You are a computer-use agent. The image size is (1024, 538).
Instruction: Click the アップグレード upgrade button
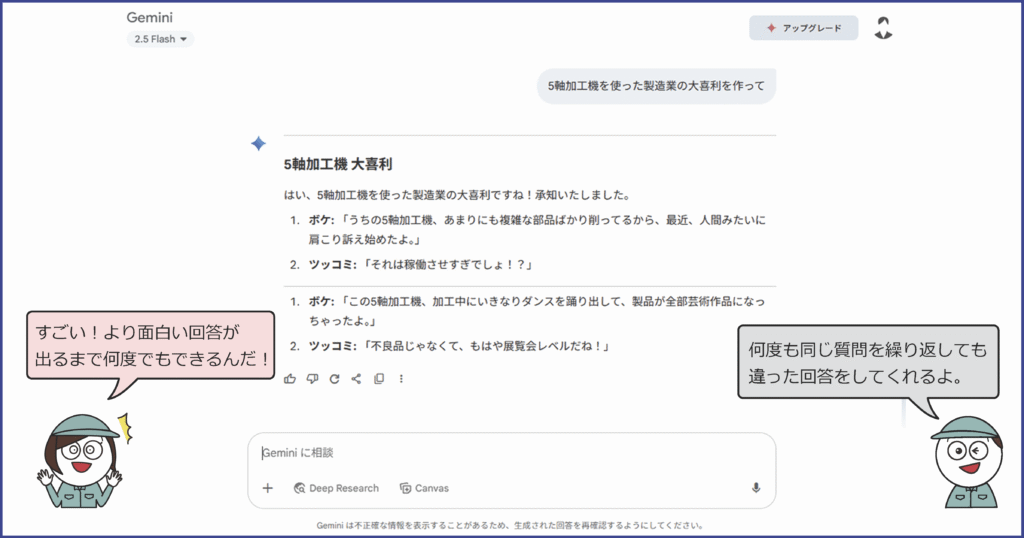coord(803,28)
